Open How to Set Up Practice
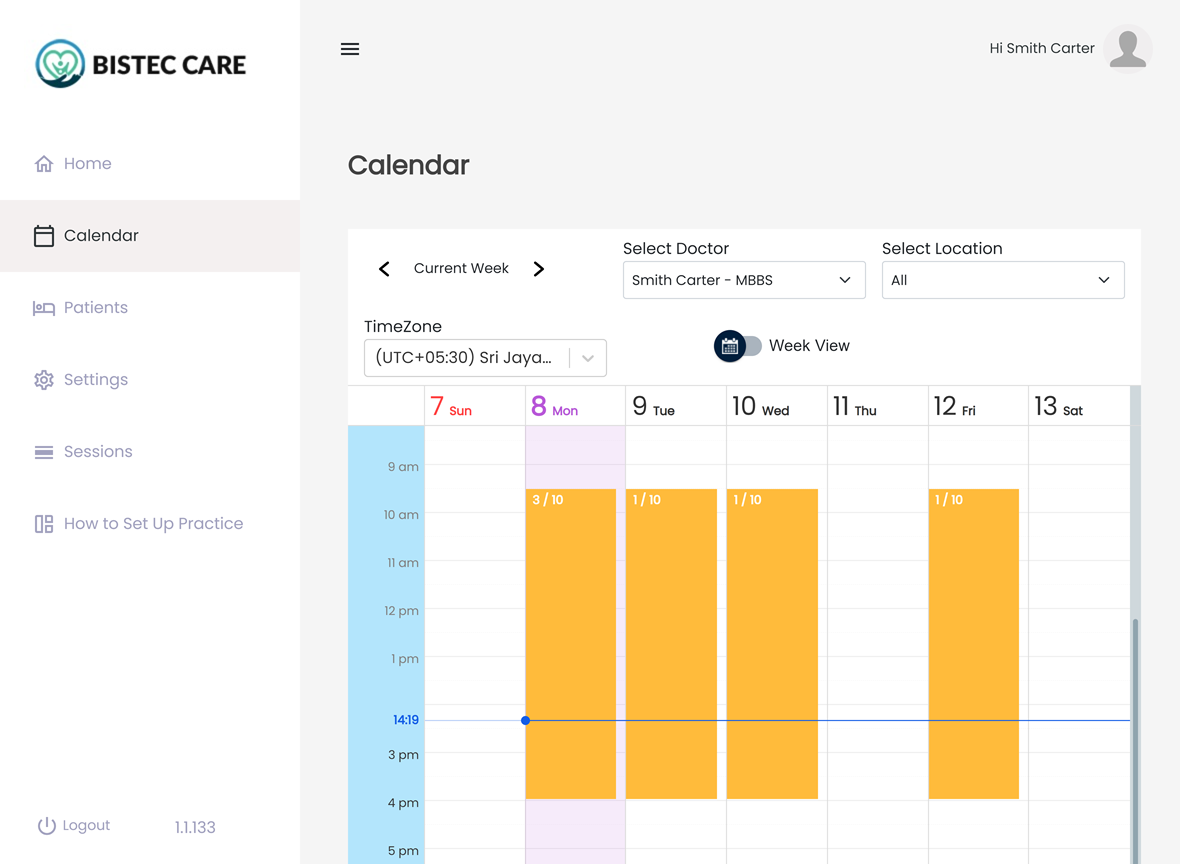1180x864 pixels. coord(152,524)
